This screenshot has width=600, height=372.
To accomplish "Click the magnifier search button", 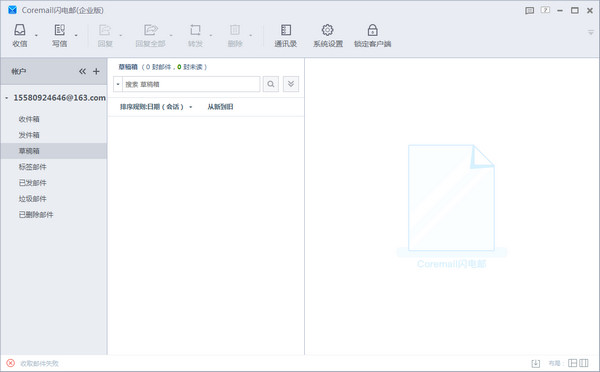I will pos(271,84).
